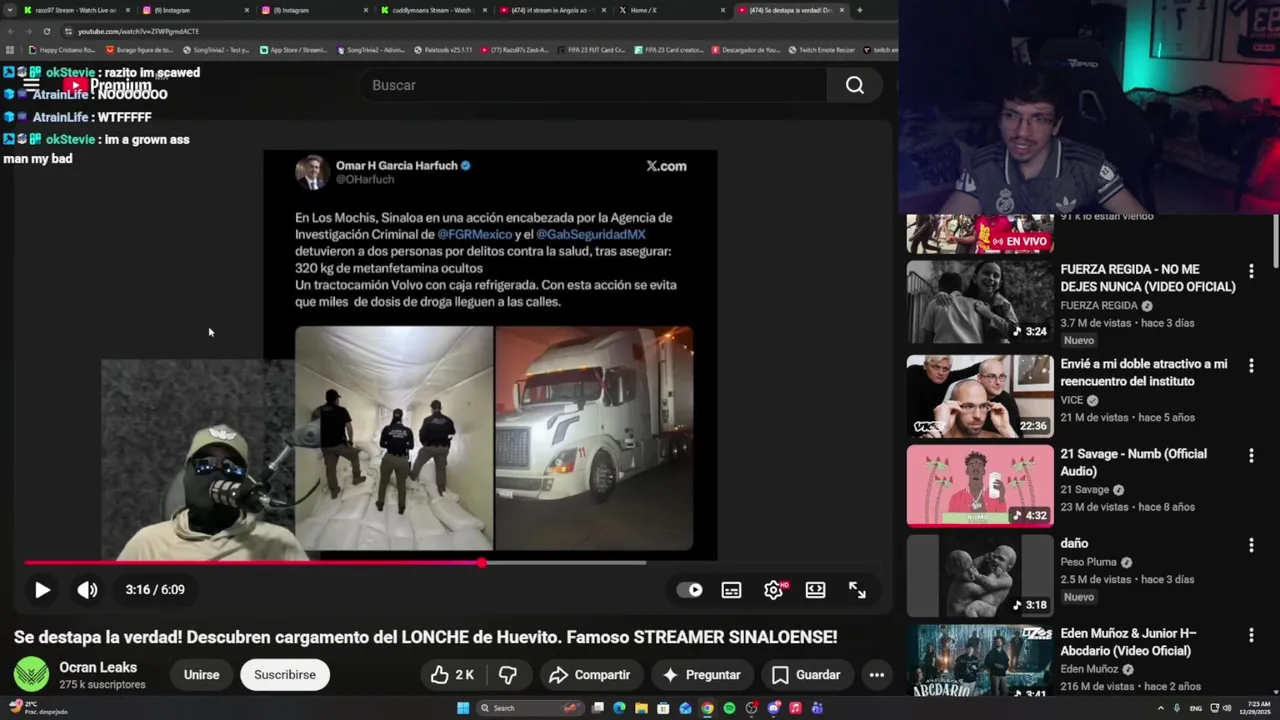Click the YouTube Premium logo

[108, 85]
